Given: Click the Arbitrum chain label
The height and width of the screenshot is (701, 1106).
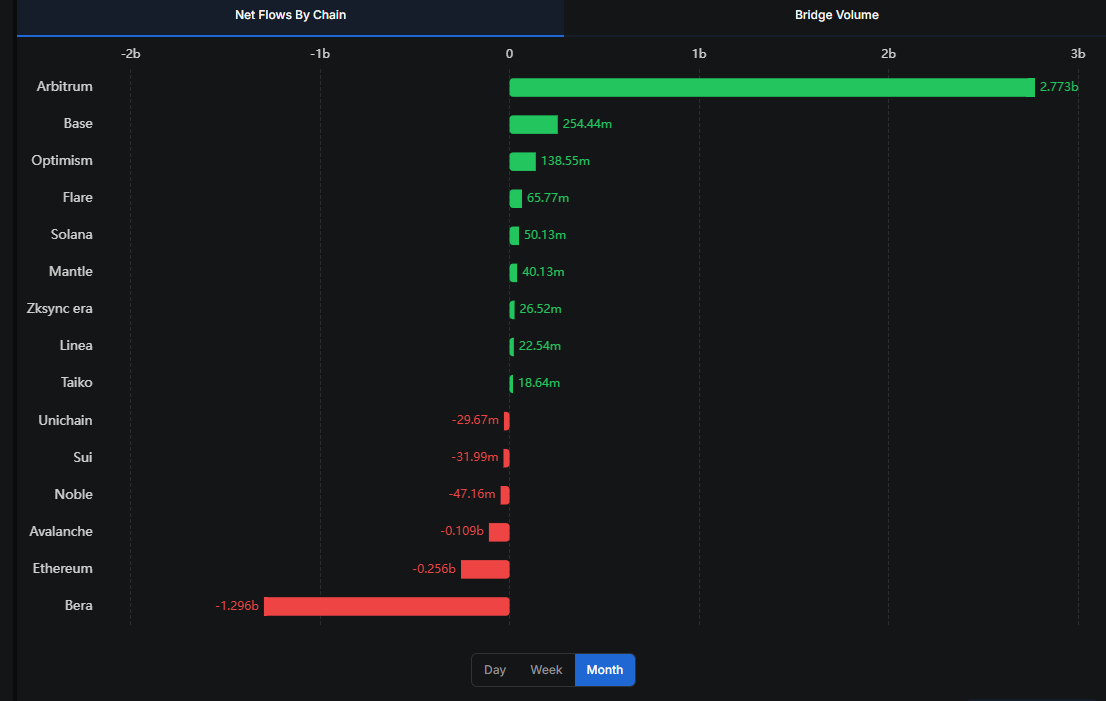Looking at the screenshot, I should (x=64, y=87).
